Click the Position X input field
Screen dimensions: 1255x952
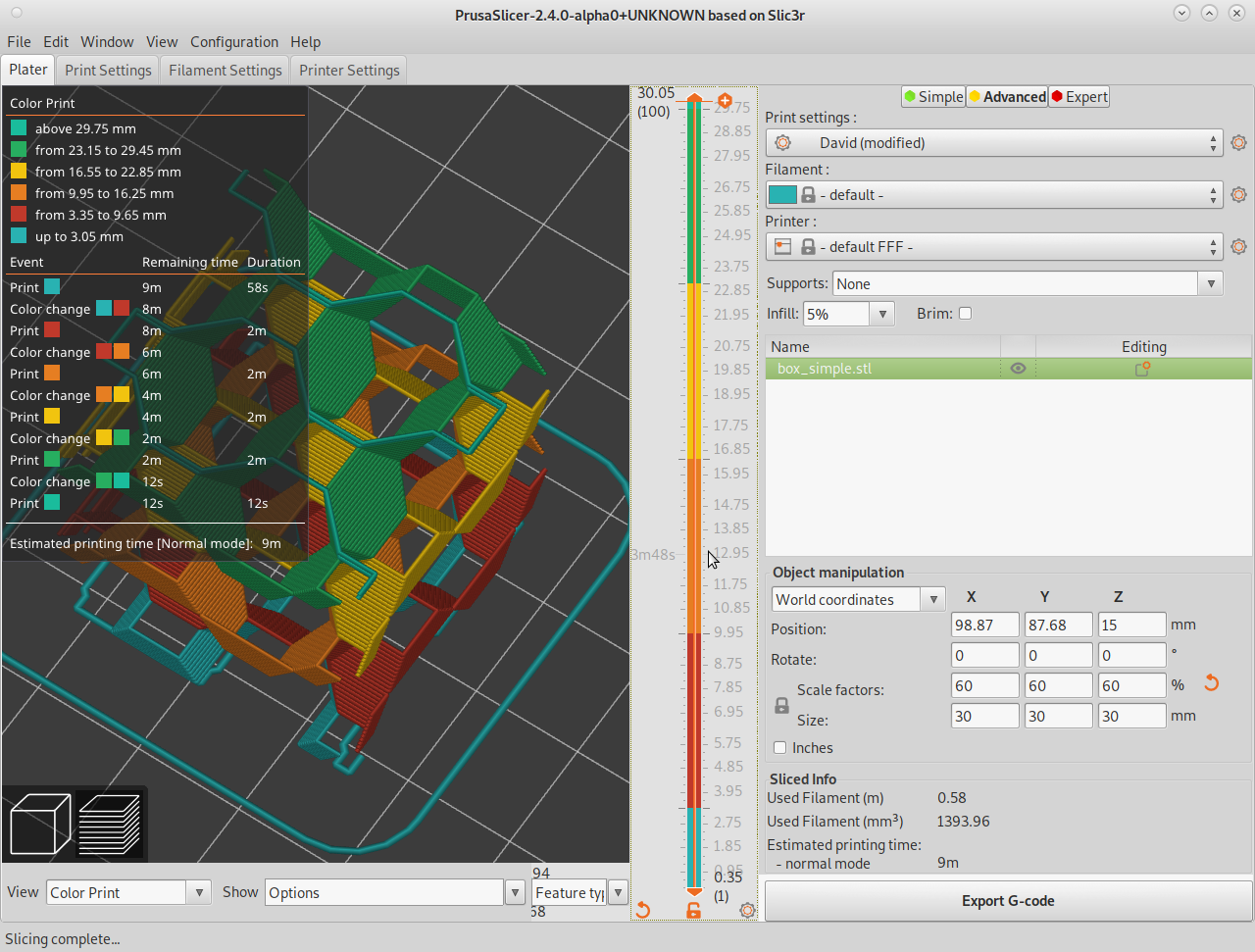(985, 625)
